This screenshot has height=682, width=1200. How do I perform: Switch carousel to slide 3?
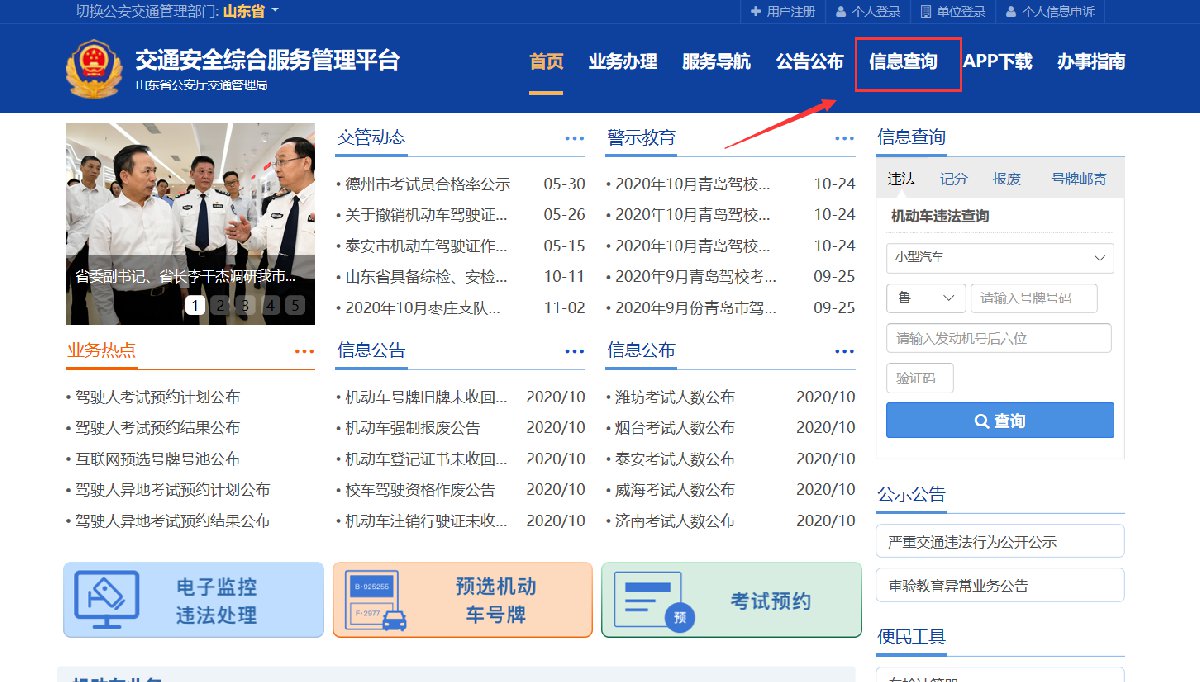(245, 305)
